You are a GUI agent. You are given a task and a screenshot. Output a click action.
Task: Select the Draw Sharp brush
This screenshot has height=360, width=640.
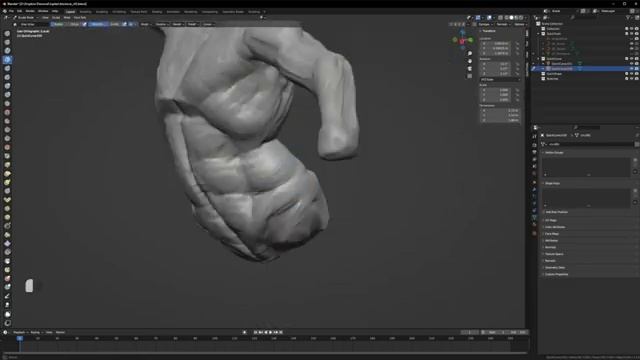pyautogui.click(x=7, y=42)
